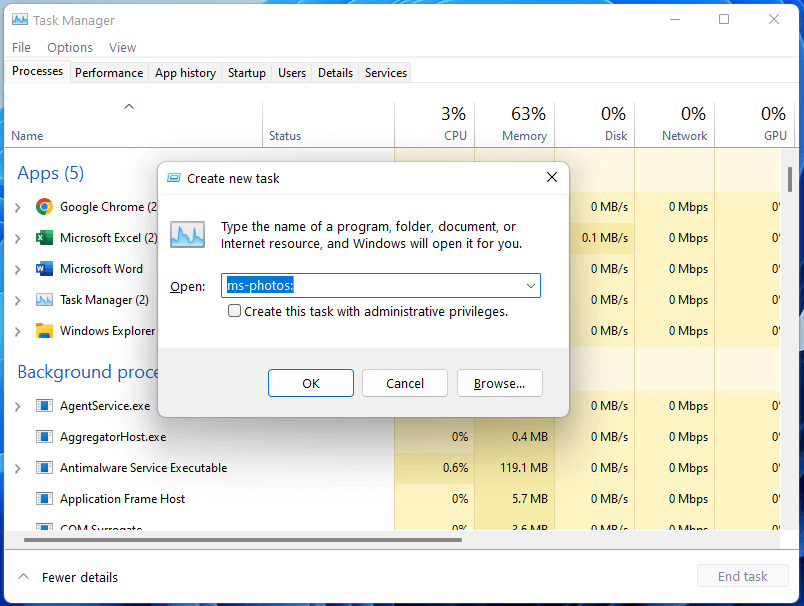804x606 pixels.
Task: Select the Windows Explorer row name
Action: [108, 331]
